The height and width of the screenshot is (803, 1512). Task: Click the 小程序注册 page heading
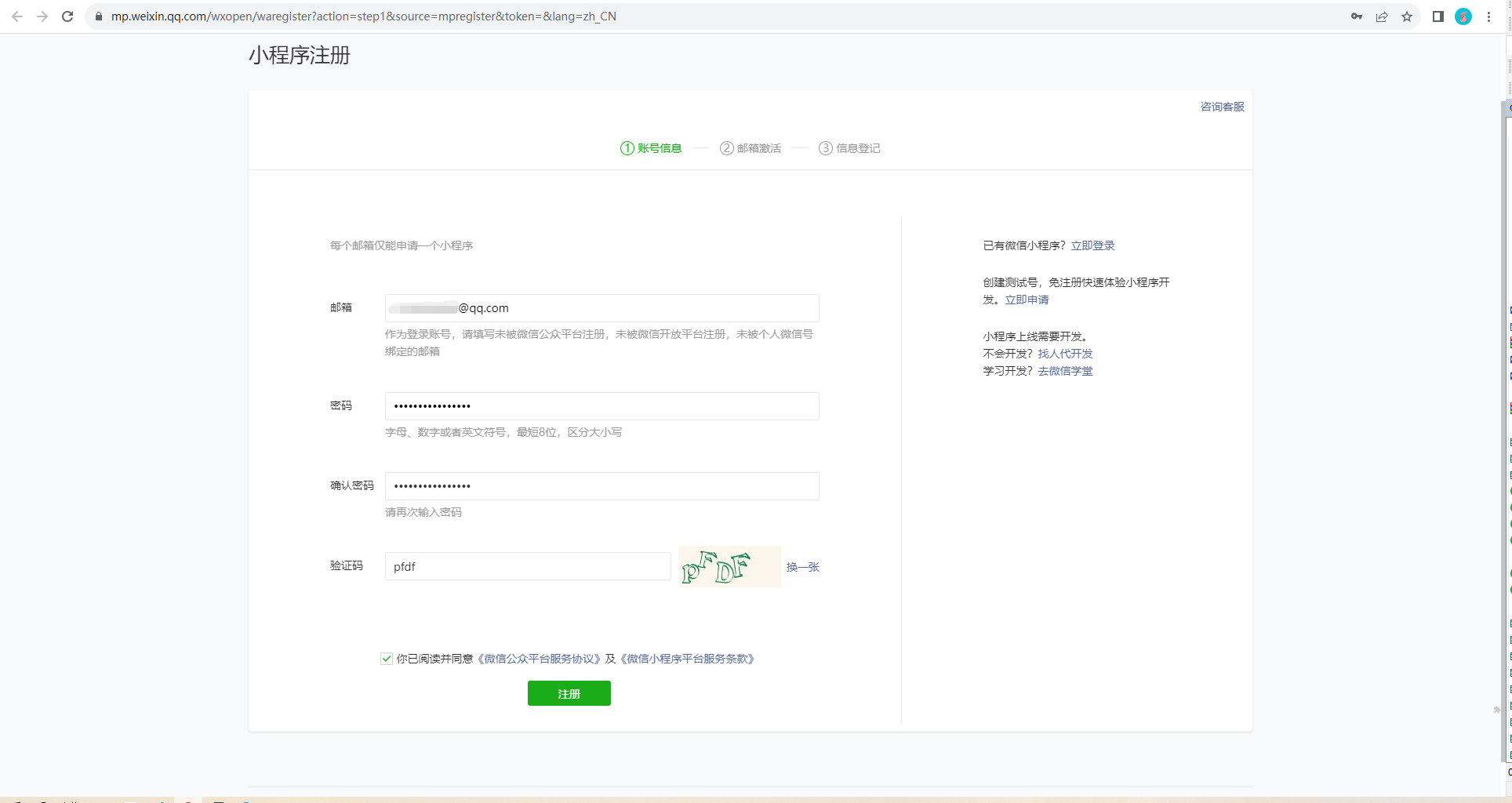pos(300,55)
